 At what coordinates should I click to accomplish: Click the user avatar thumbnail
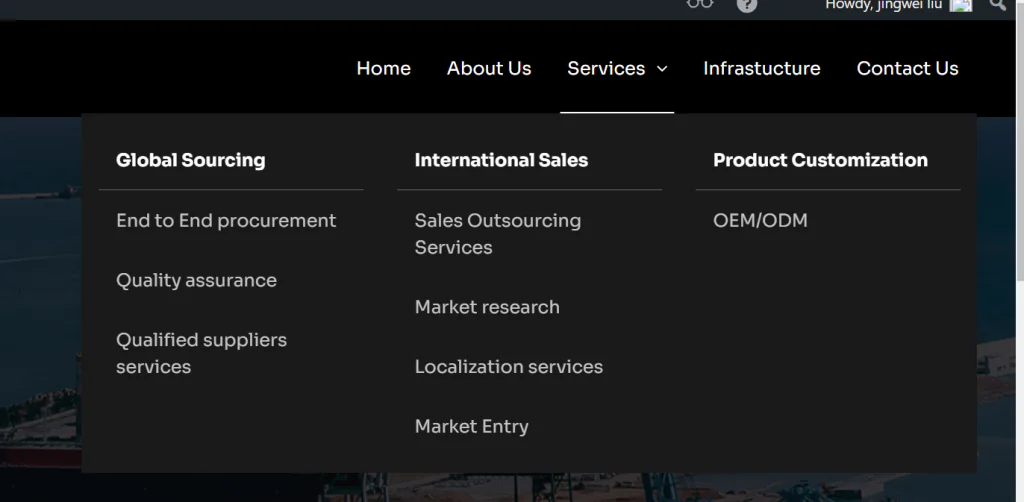point(961,5)
